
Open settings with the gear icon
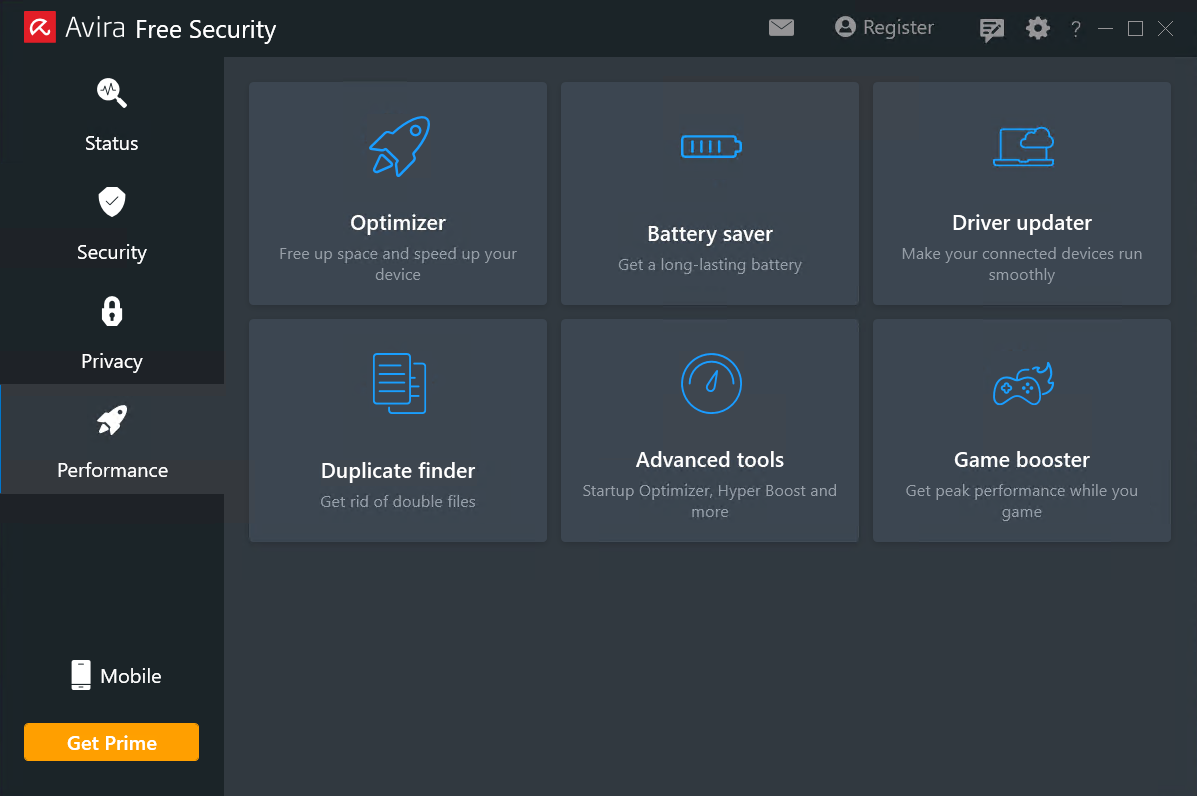[x=1037, y=29]
